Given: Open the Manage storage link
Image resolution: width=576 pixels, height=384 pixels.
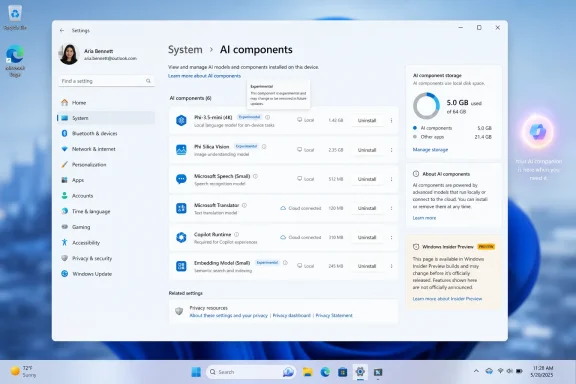Looking at the screenshot, I should pyautogui.click(x=430, y=150).
